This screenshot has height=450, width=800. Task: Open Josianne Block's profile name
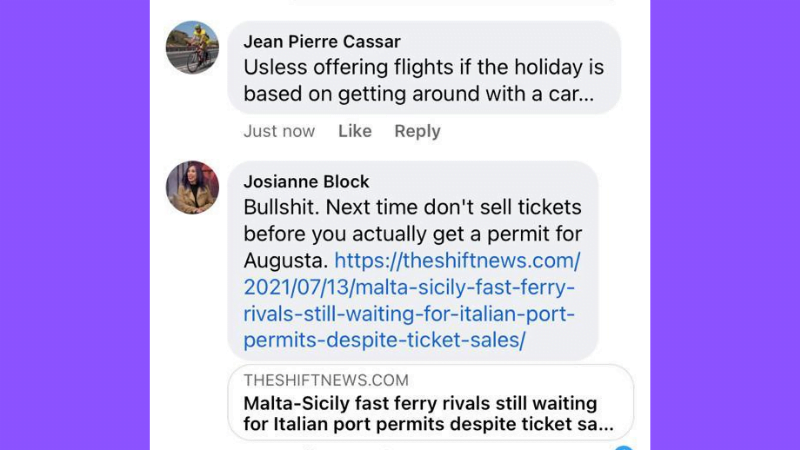[x=306, y=182]
